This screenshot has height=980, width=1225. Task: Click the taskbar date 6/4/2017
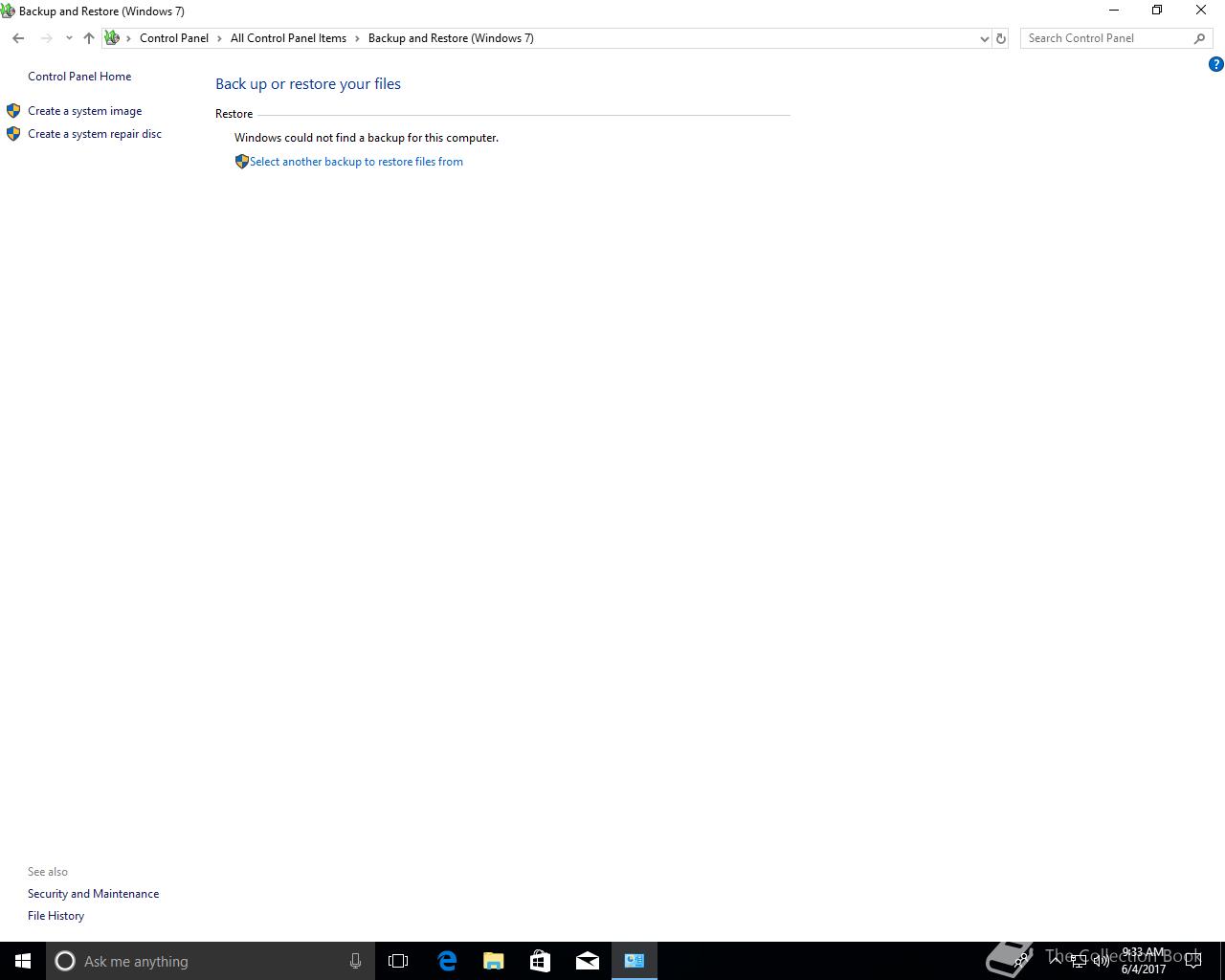pyautogui.click(x=1144, y=969)
